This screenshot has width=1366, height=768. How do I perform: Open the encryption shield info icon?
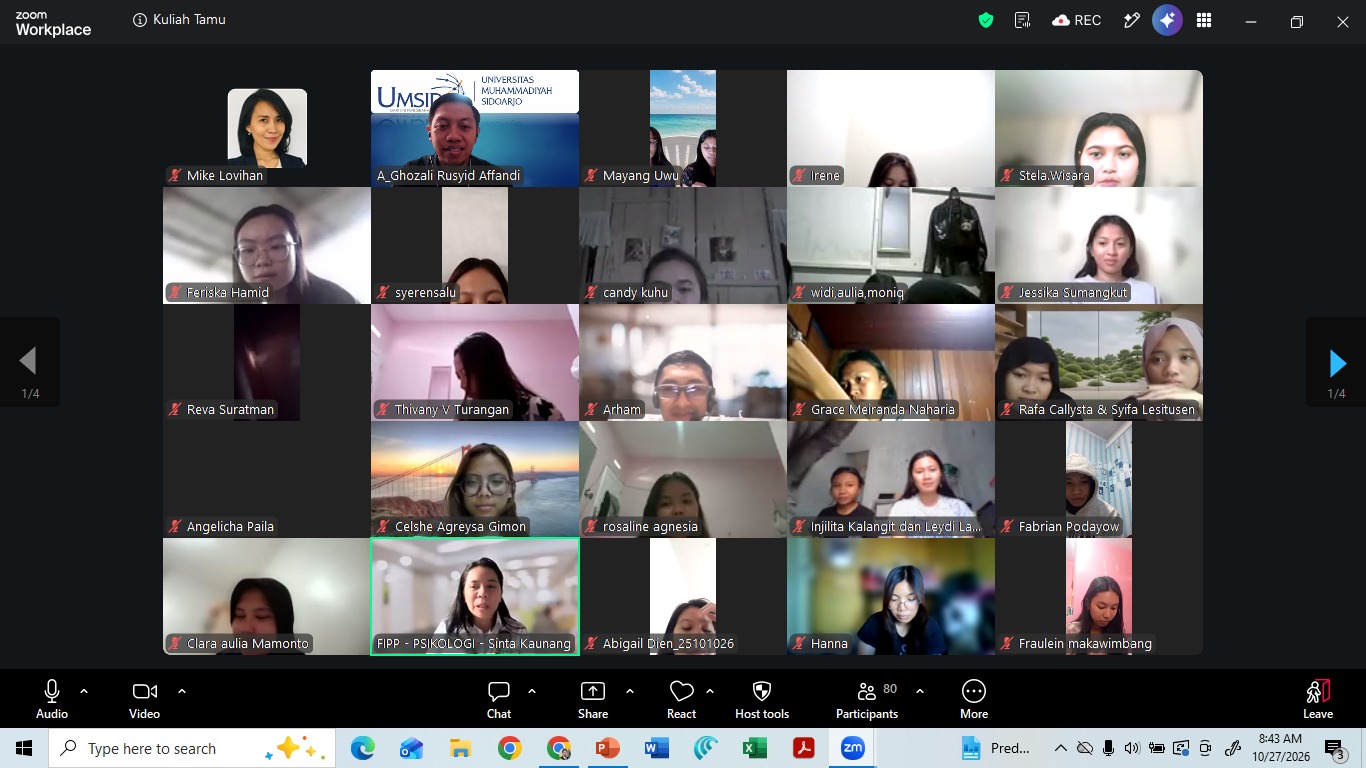[x=986, y=20]
